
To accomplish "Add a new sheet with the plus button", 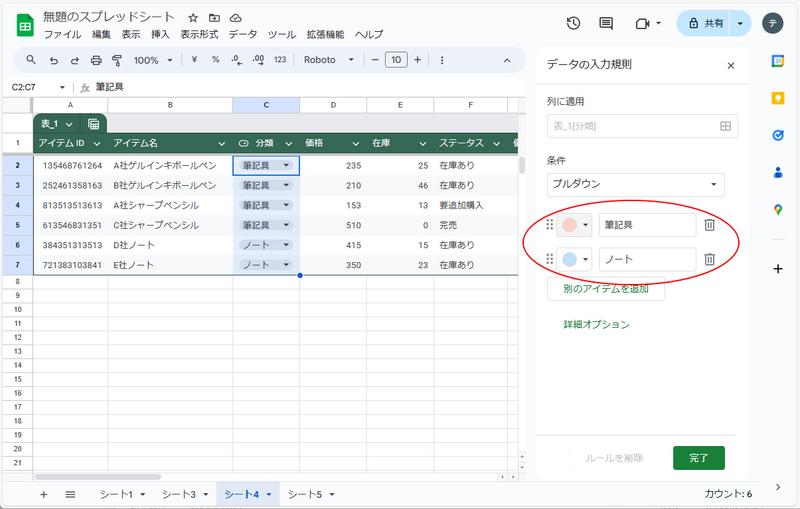I will [x=43, y=494].
